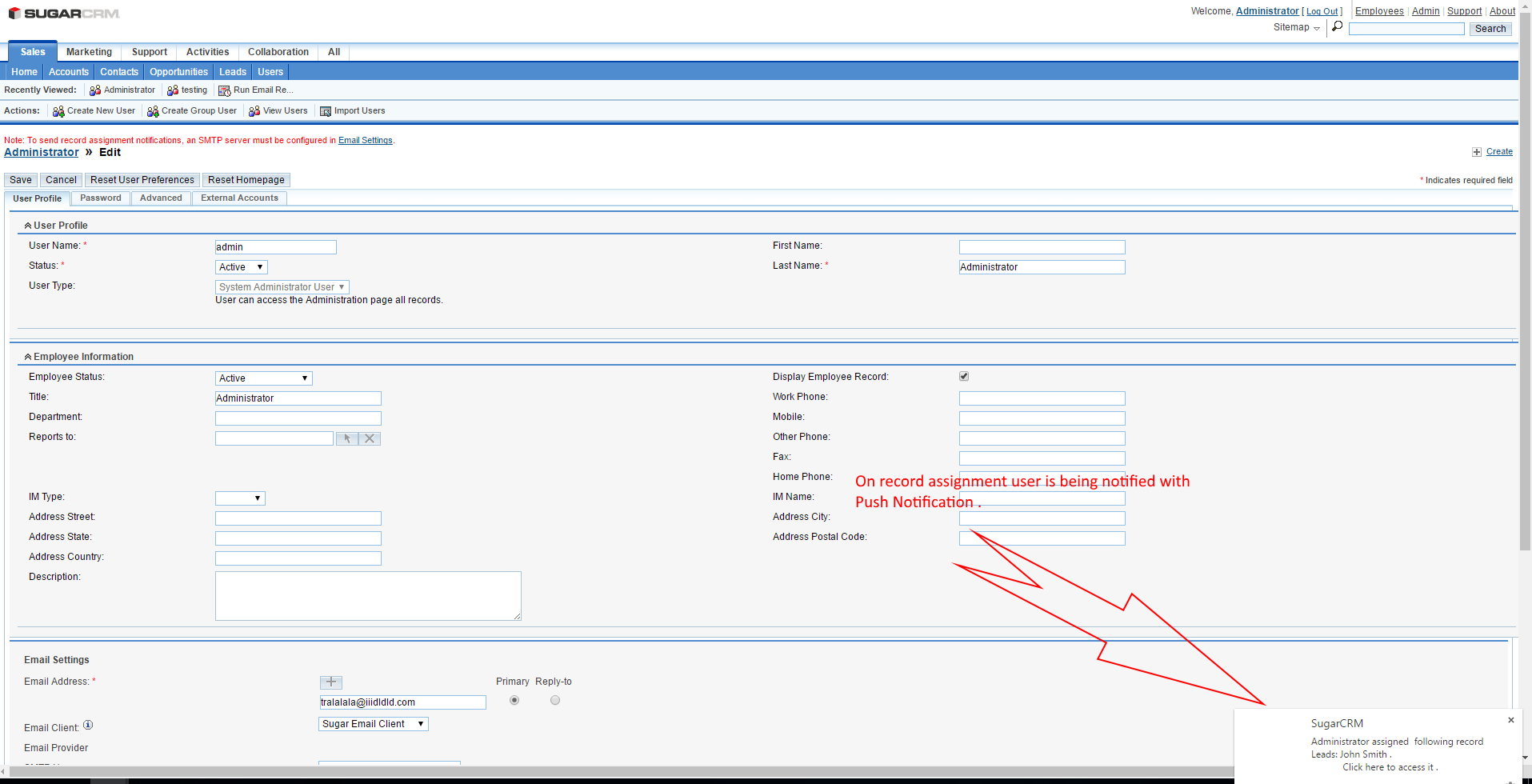Select the Primary email radio button

[514, 701]
